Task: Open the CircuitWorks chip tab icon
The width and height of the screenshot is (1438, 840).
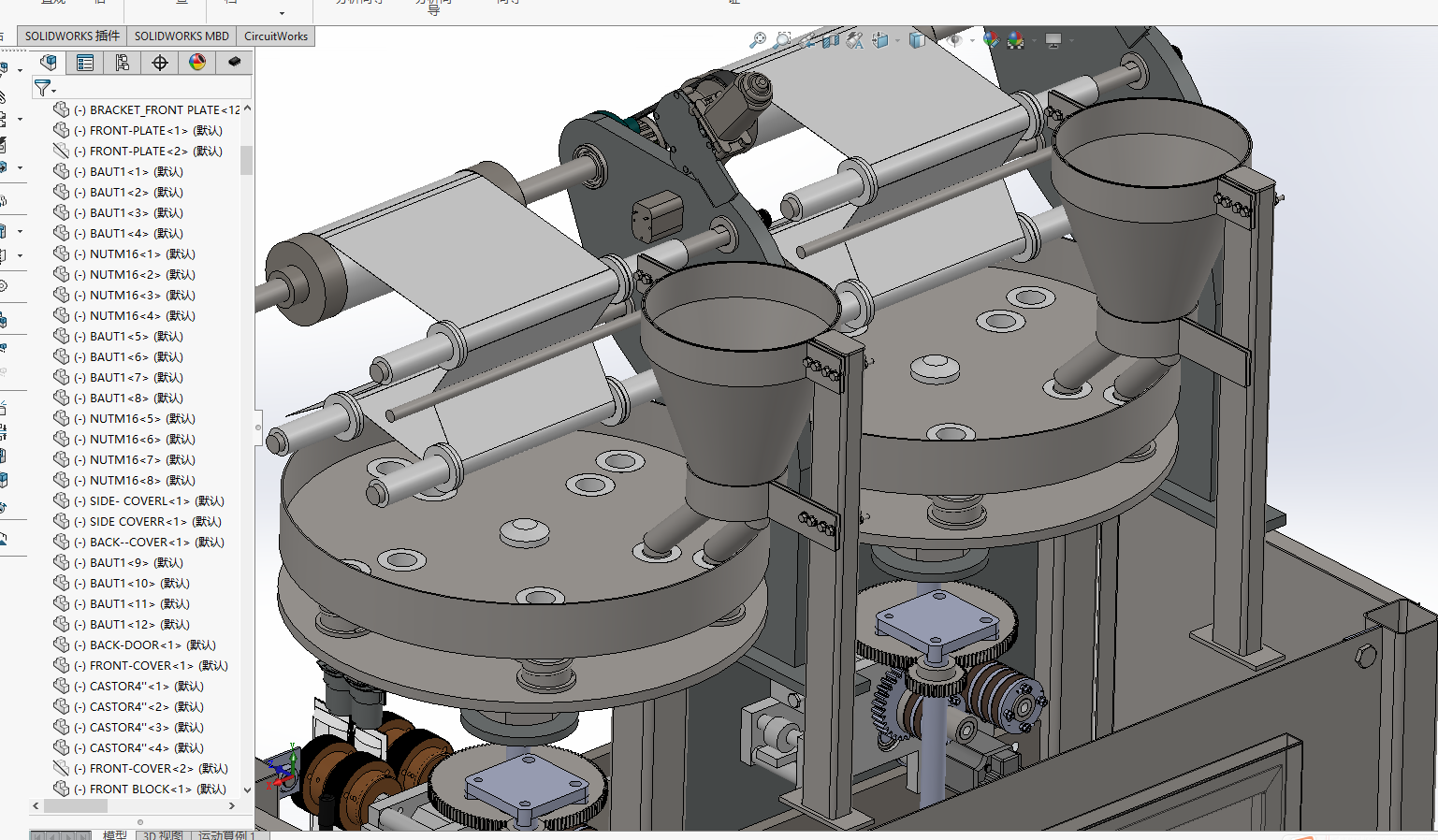Action: click(x=234, y=62)
